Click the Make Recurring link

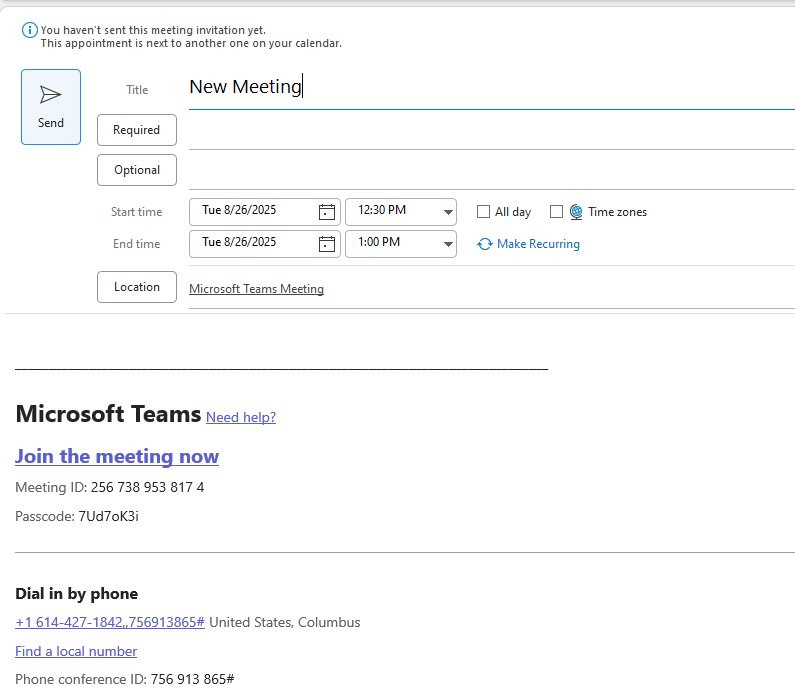click(538, 244)
